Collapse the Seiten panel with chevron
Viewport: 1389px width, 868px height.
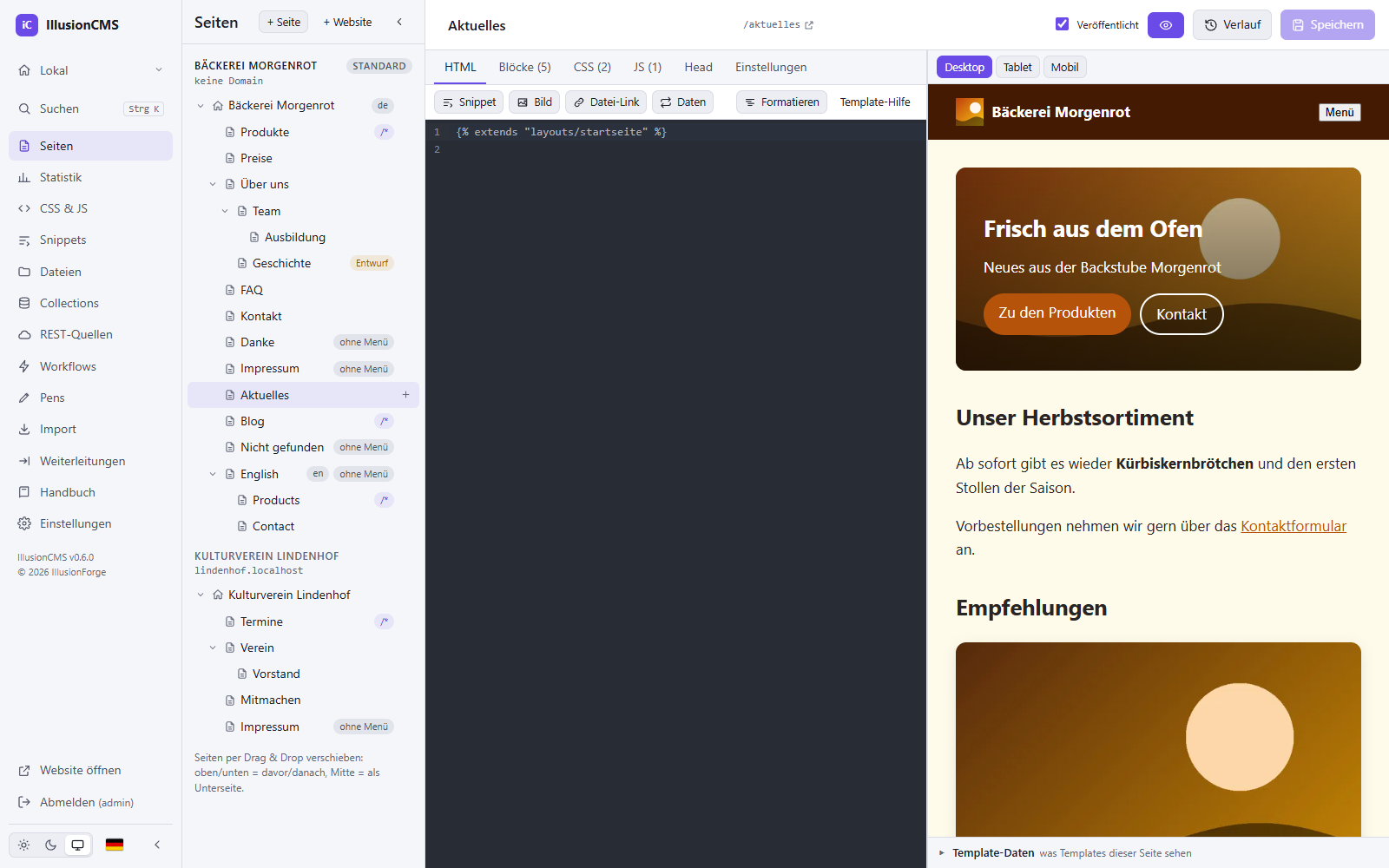coord(399,22)
